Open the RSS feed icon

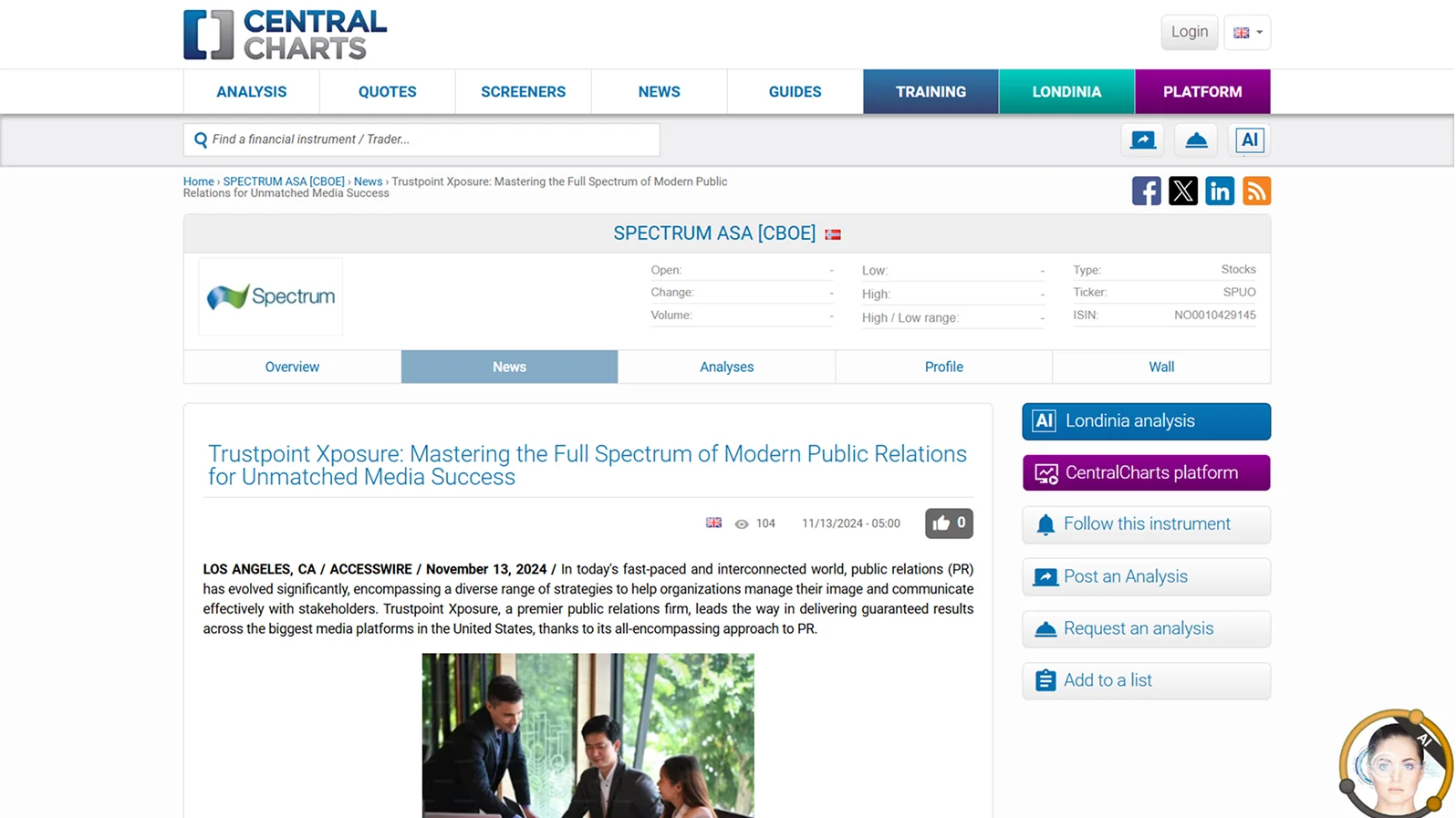1256,191
